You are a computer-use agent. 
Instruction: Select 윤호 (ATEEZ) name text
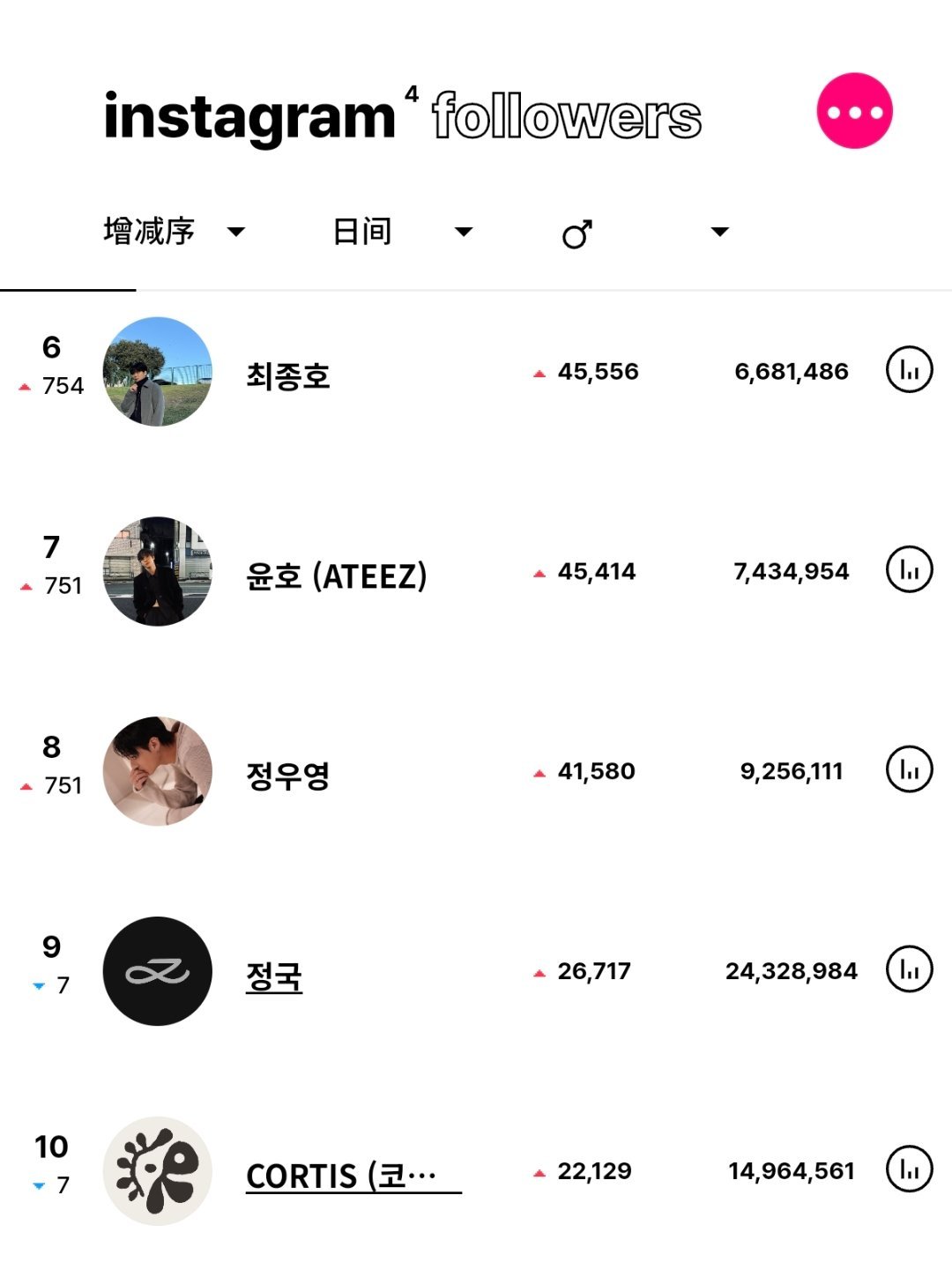click(x=337, y=576)
